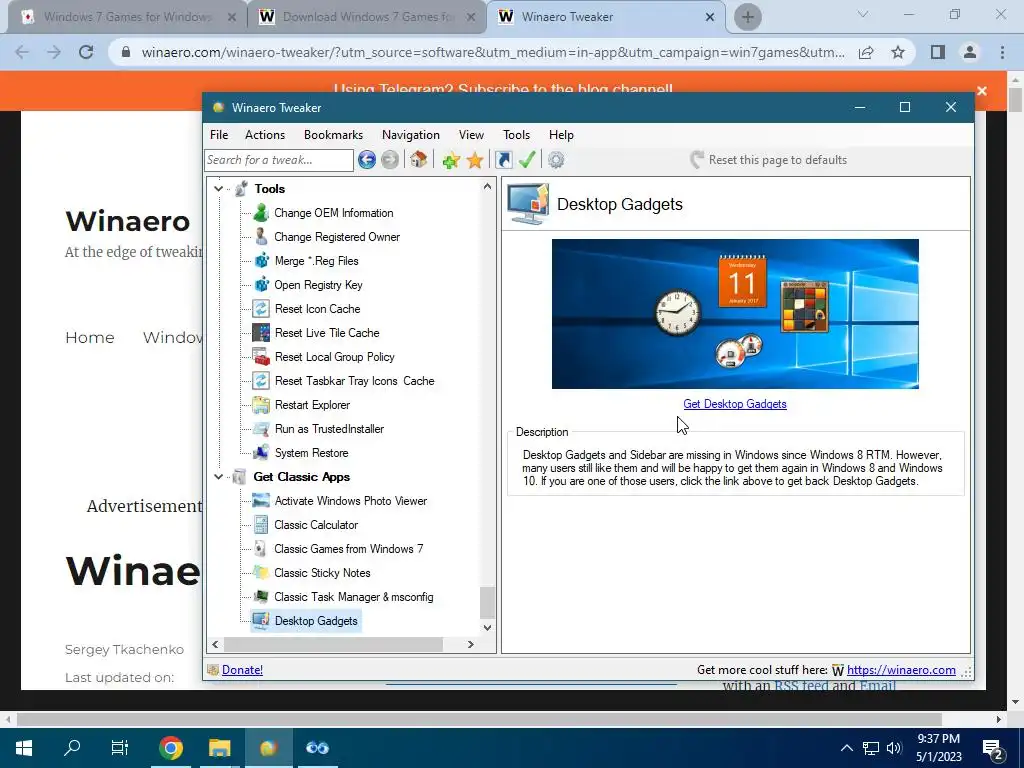Open settings gear icon in Winaero toolbar
Viewport: 1024px width, 768px height.
(x=556, y=160)
